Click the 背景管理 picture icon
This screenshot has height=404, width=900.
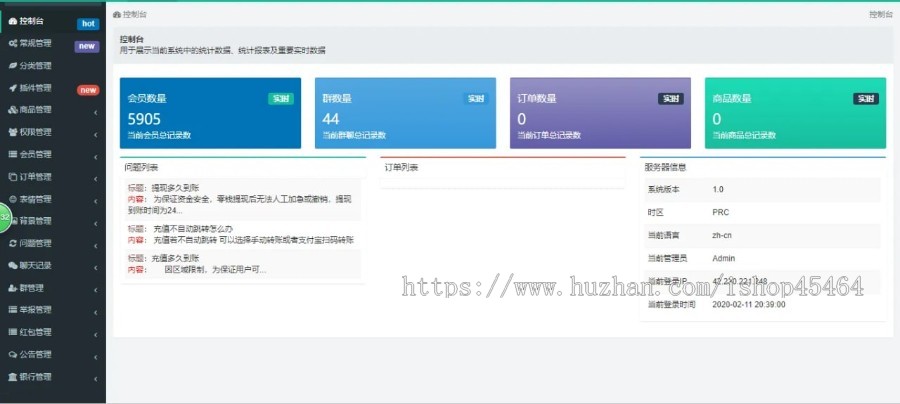pyautogui.click(x=14, y=221)
